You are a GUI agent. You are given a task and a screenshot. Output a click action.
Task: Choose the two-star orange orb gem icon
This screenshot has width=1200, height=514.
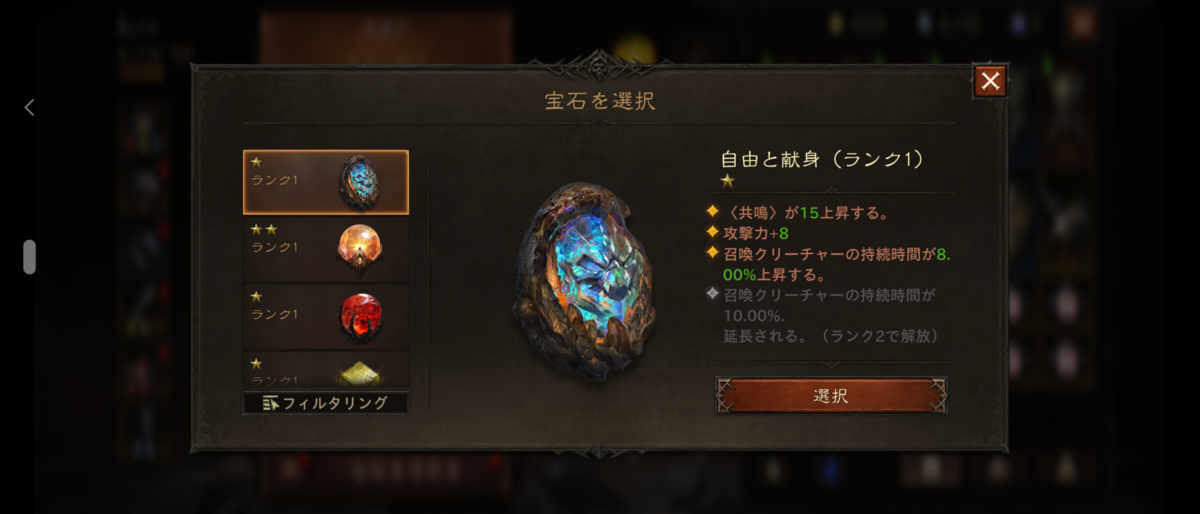click(358, 249)
